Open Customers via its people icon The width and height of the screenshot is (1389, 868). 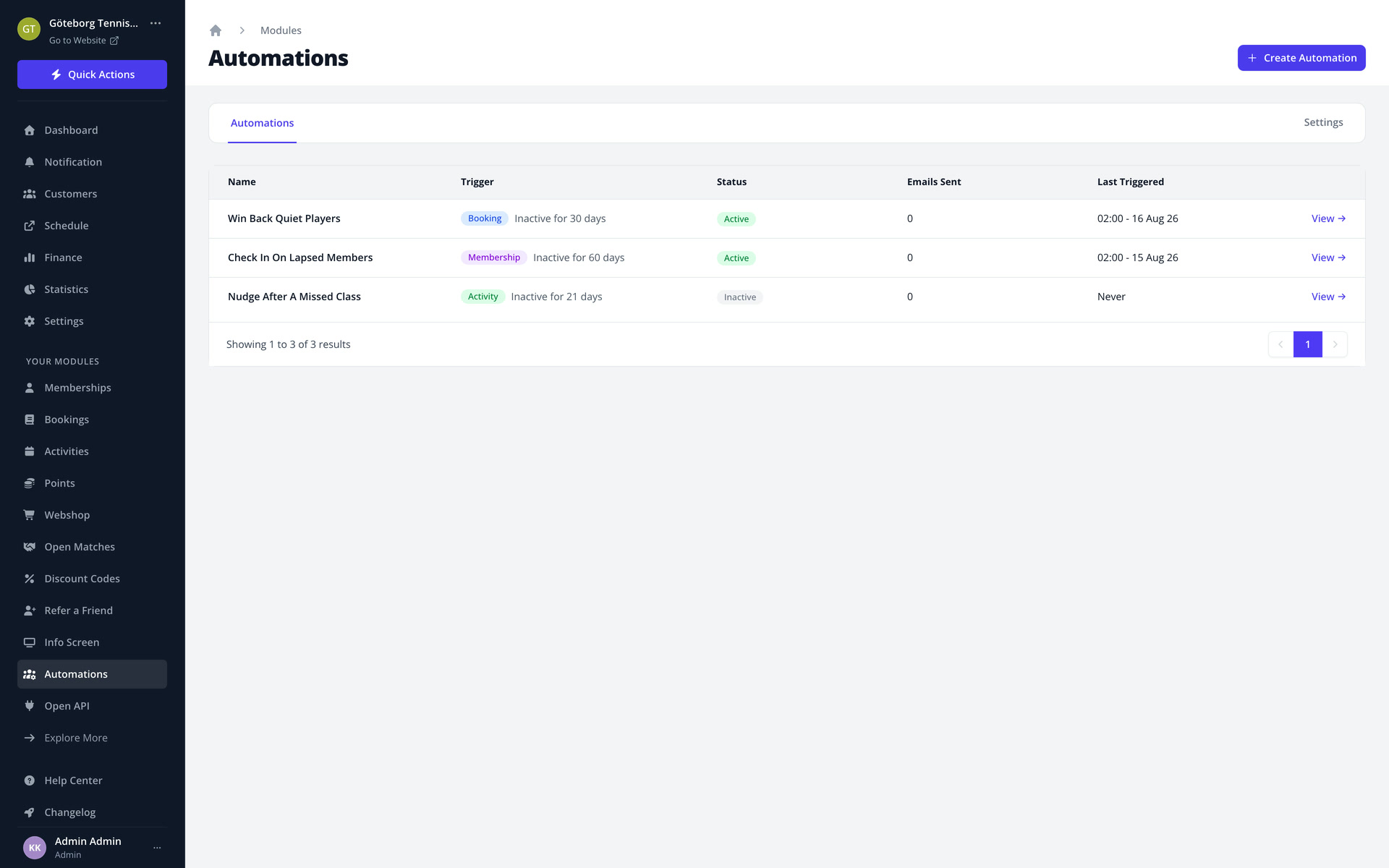click(30, 194)
